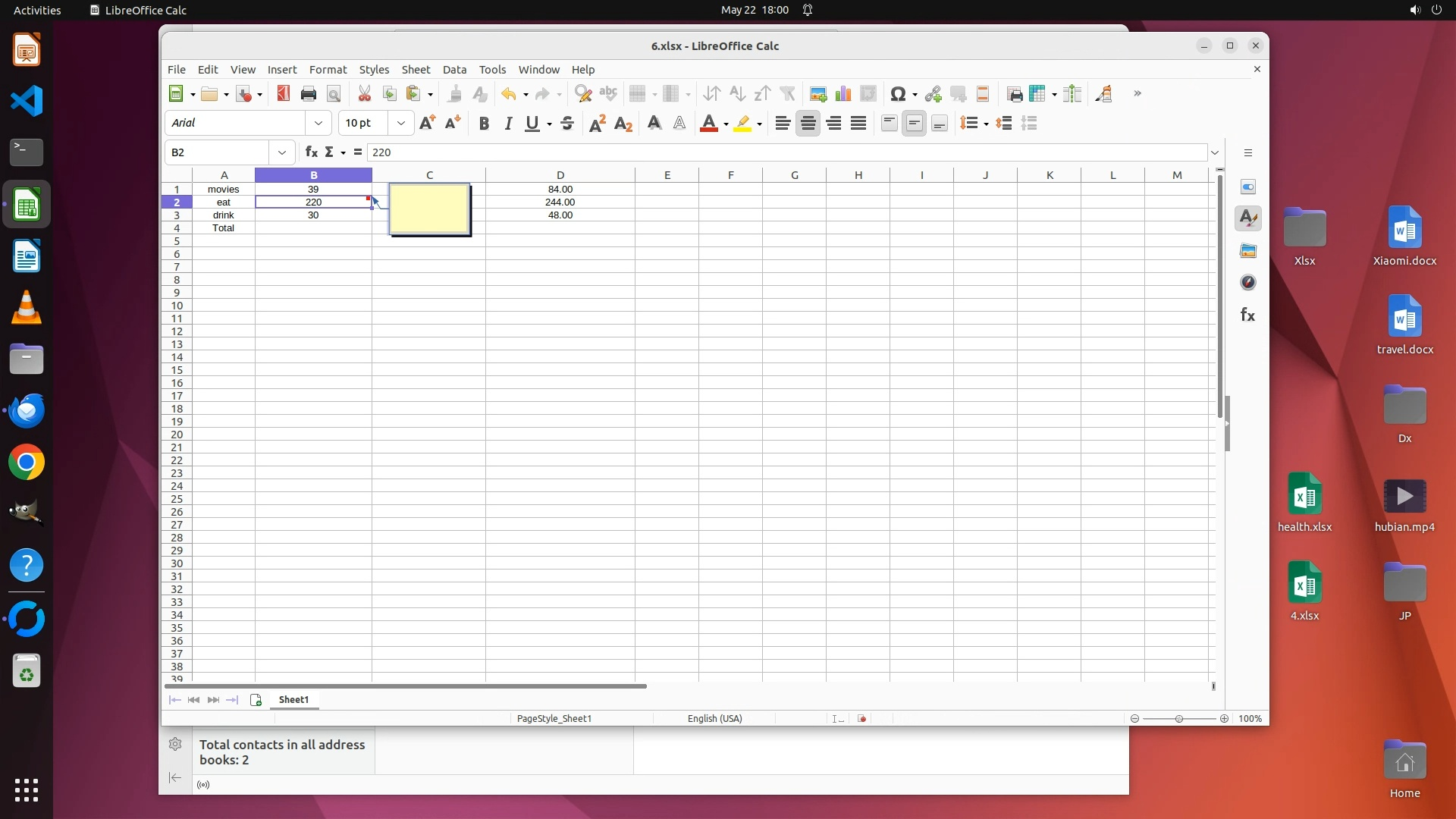Click the Insert Image icon
The image size is (1456, 819).
point(817,94)
